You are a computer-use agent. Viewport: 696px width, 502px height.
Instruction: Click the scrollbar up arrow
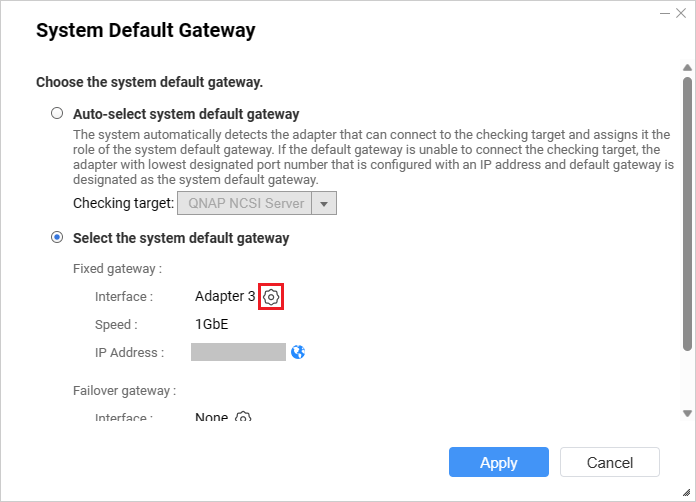coord(687,67)
